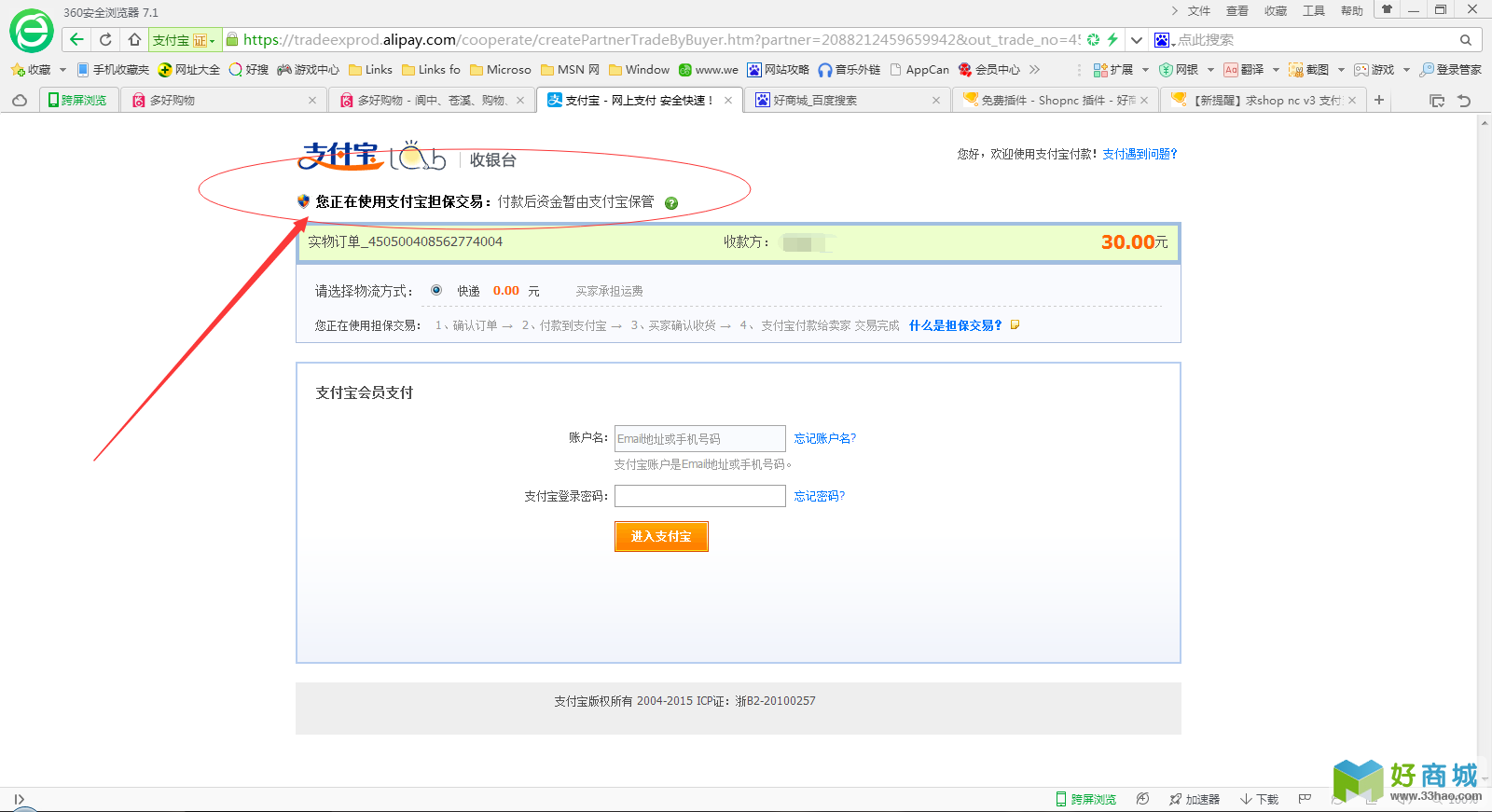Open the browser home page icon
The width and height of the screenshot is (1492, 812).
click(134, 39)
